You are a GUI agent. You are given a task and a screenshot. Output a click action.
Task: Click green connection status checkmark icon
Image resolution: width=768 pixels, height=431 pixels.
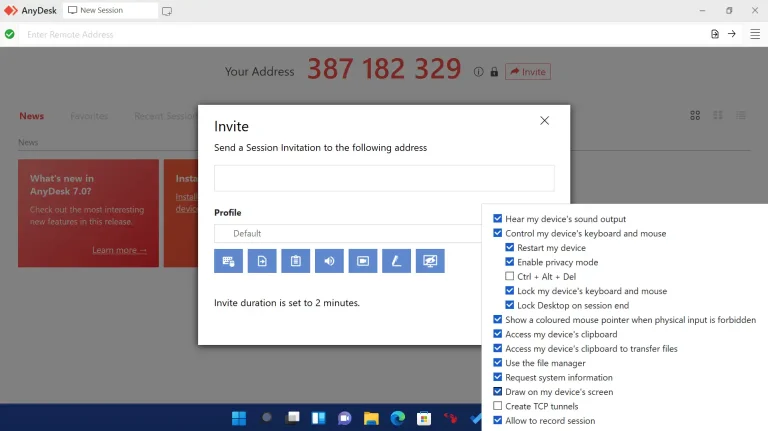pyautogui.click(x=9, y=34)
